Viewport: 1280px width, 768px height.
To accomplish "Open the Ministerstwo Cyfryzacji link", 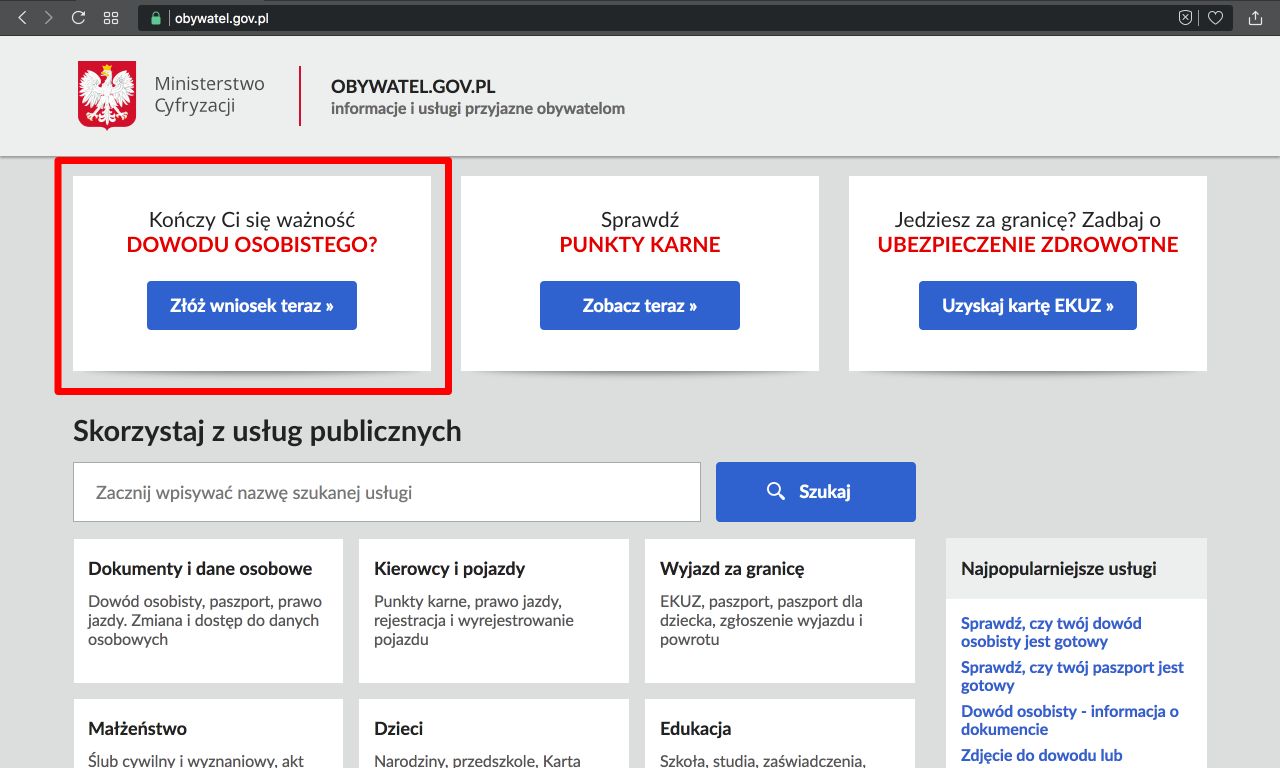I will [209, 95].
